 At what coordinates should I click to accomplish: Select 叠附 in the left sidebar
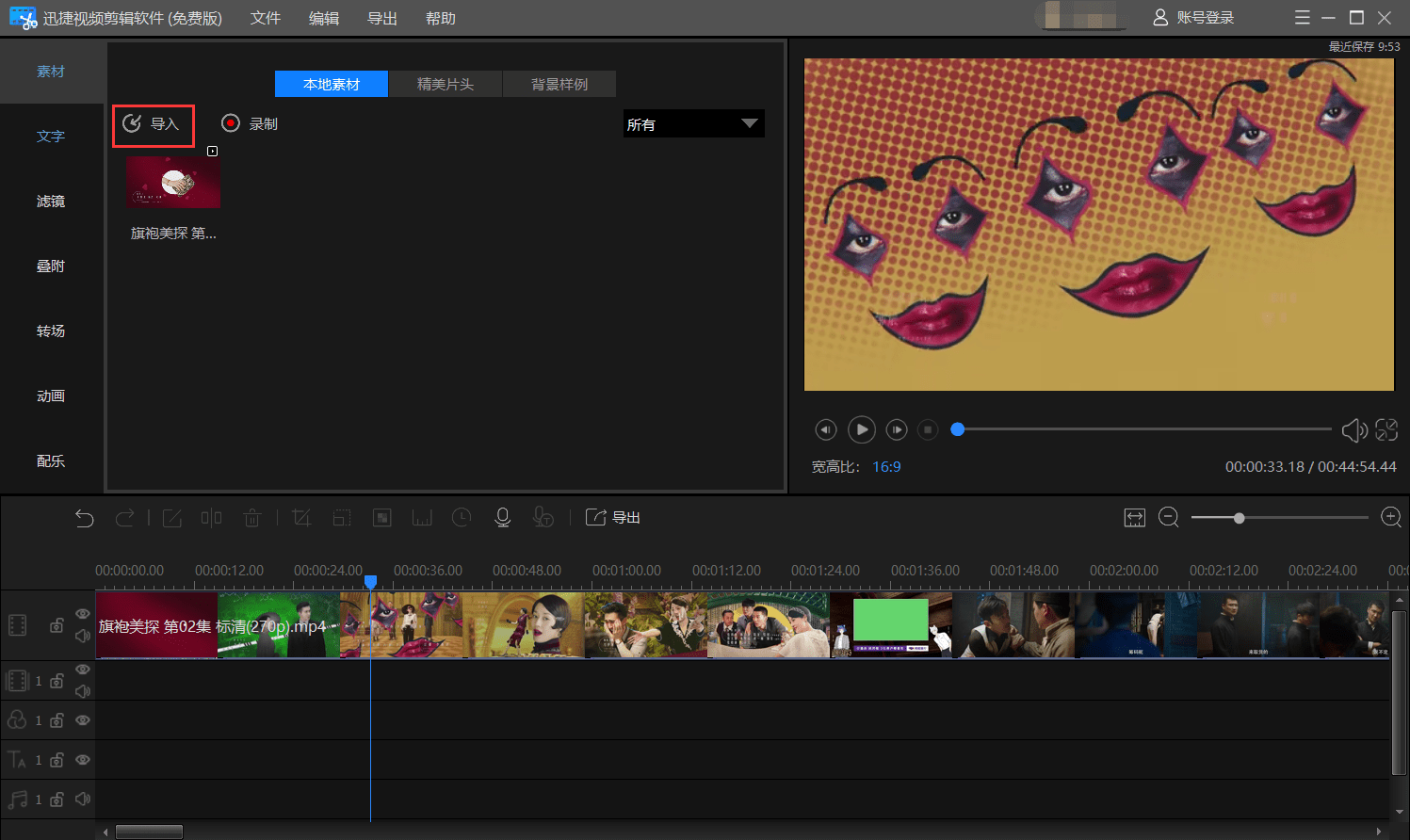51,267
